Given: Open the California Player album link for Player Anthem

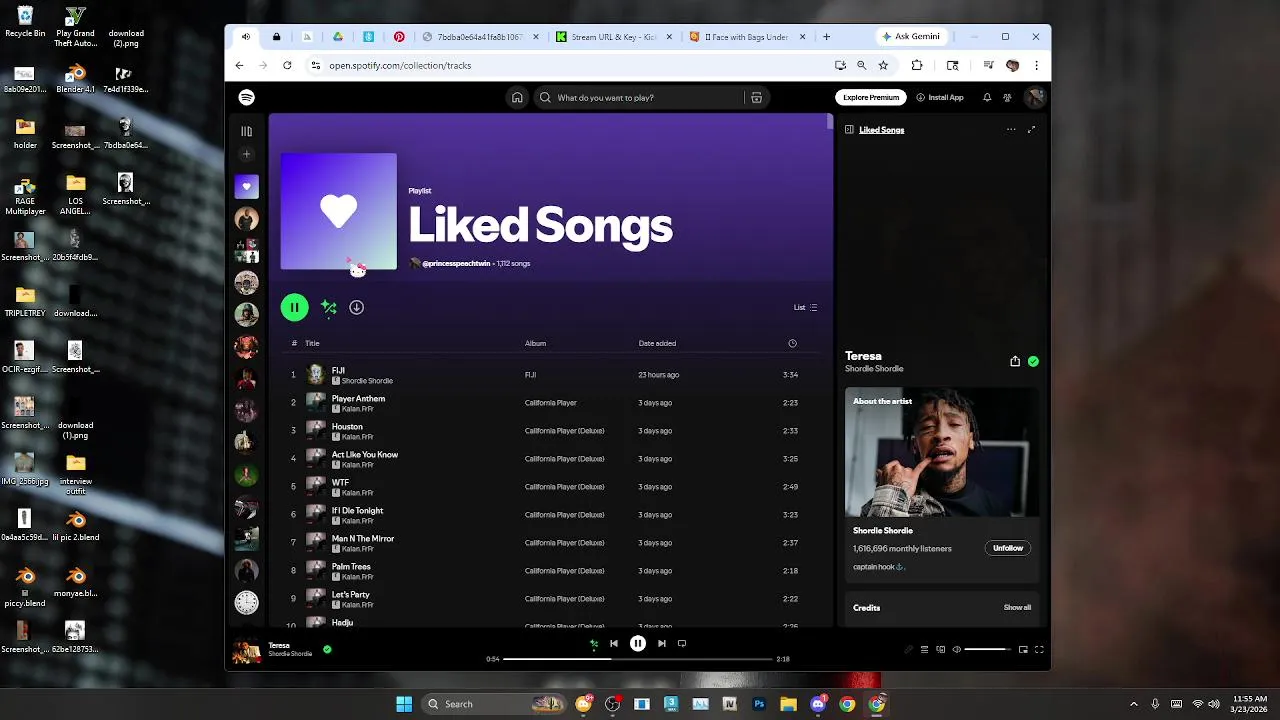Looking at the screenshot, I should pyautogui.click(x=551, y=403).
